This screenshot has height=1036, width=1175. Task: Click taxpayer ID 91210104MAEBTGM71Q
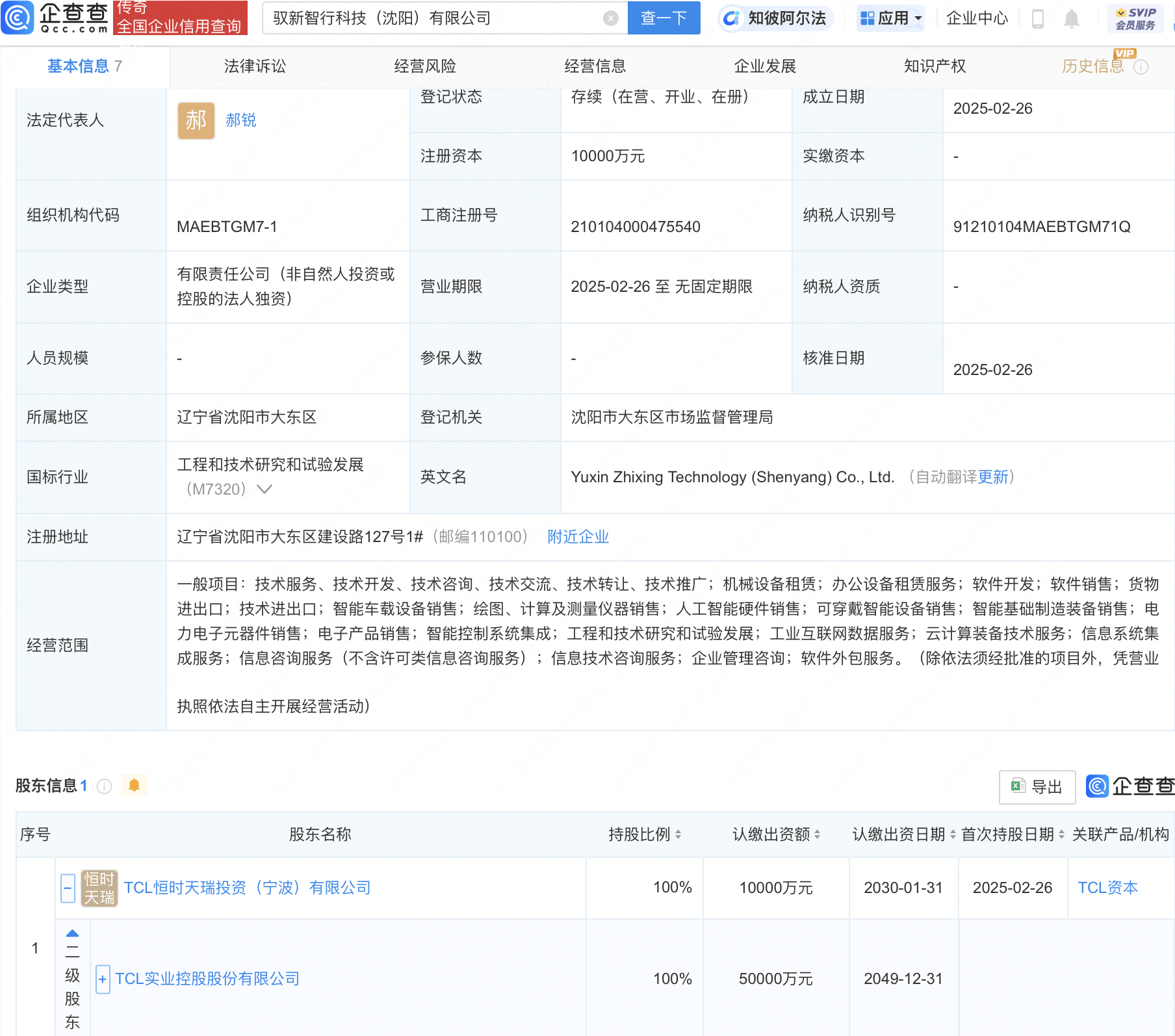(1042, 227)
